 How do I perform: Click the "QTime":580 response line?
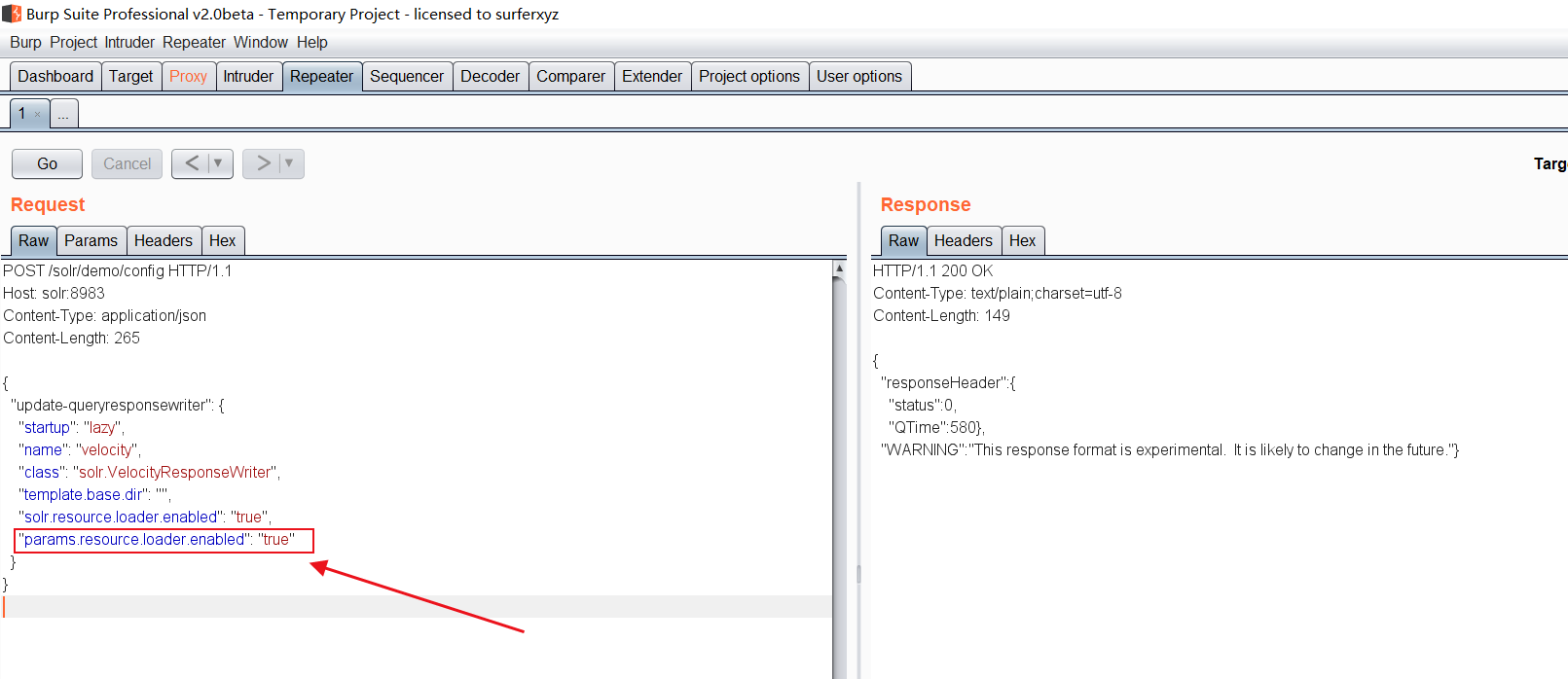[x=936, y=427]
